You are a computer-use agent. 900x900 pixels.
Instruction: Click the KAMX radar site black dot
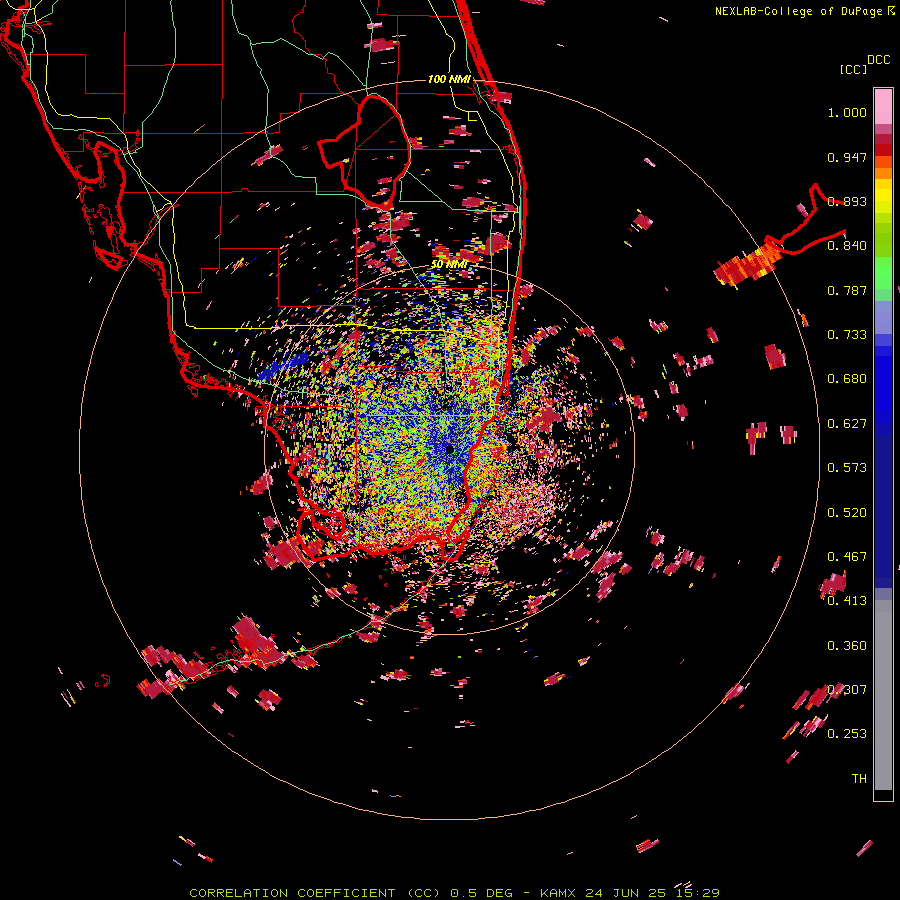point(450,449)
